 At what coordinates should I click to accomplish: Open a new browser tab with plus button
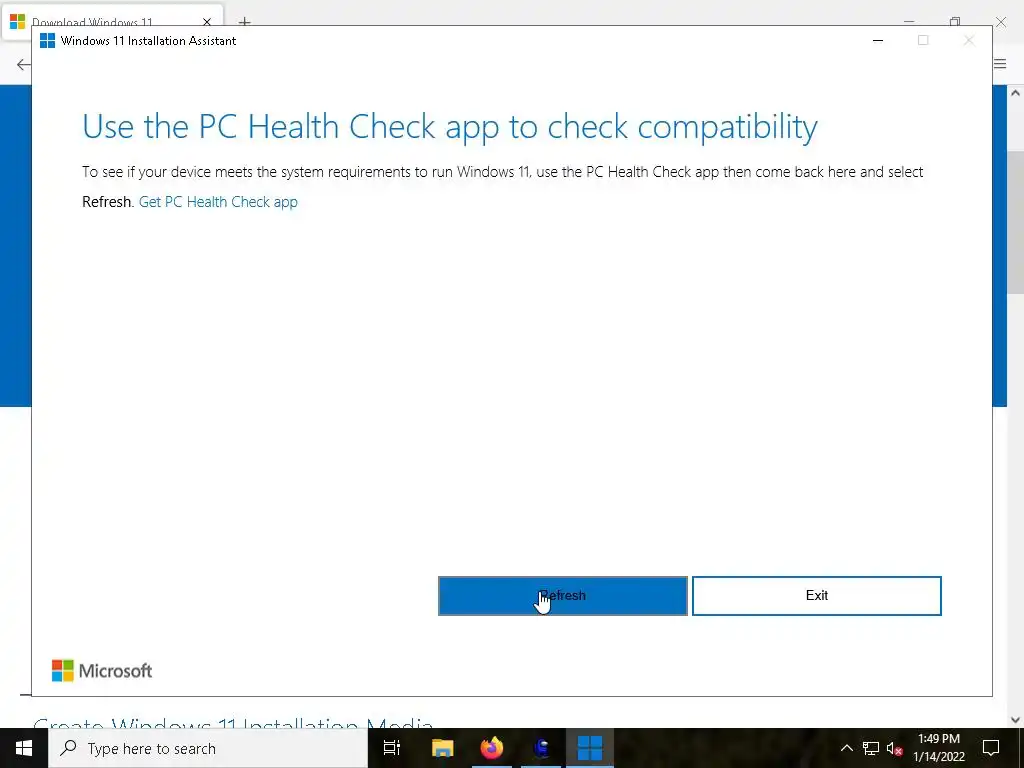click(244, 22)
